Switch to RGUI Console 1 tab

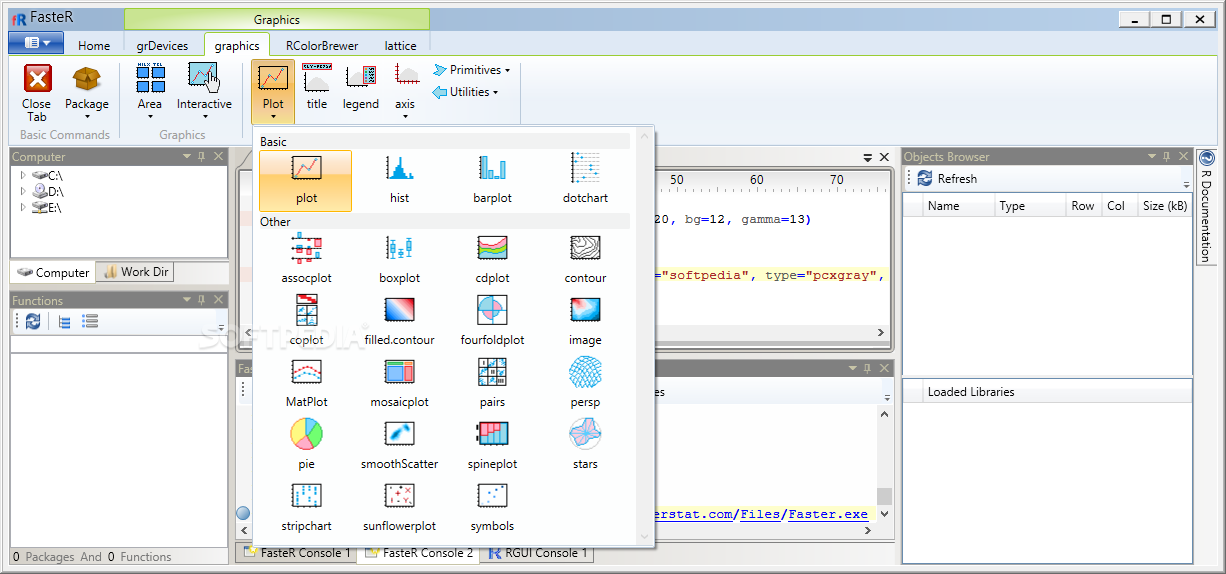538,553
